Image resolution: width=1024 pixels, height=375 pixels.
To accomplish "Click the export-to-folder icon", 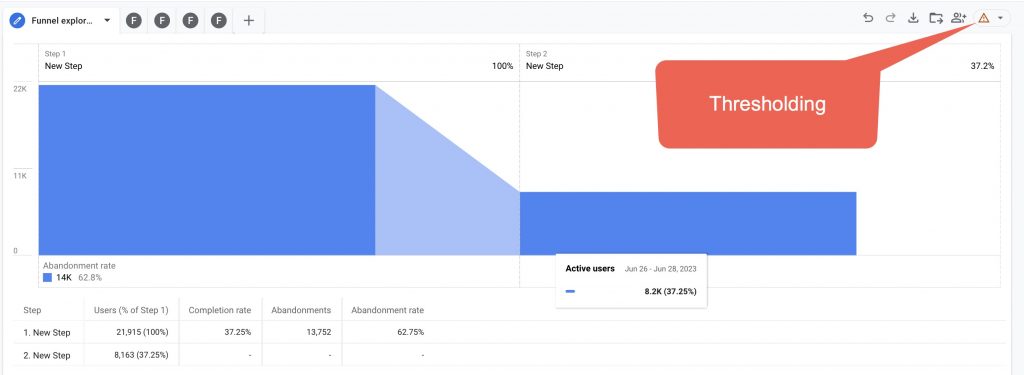I will click(936, 18).
